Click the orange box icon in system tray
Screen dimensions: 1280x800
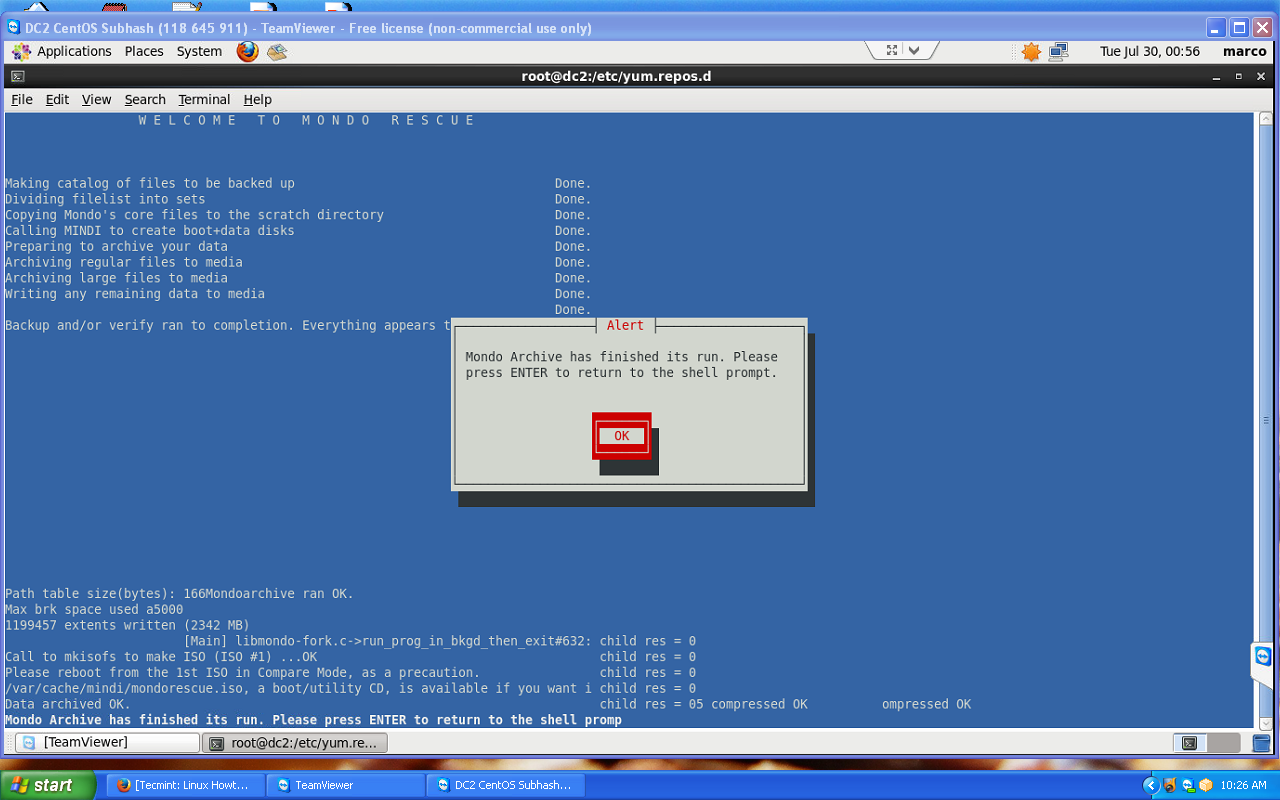pos(1205,785)
